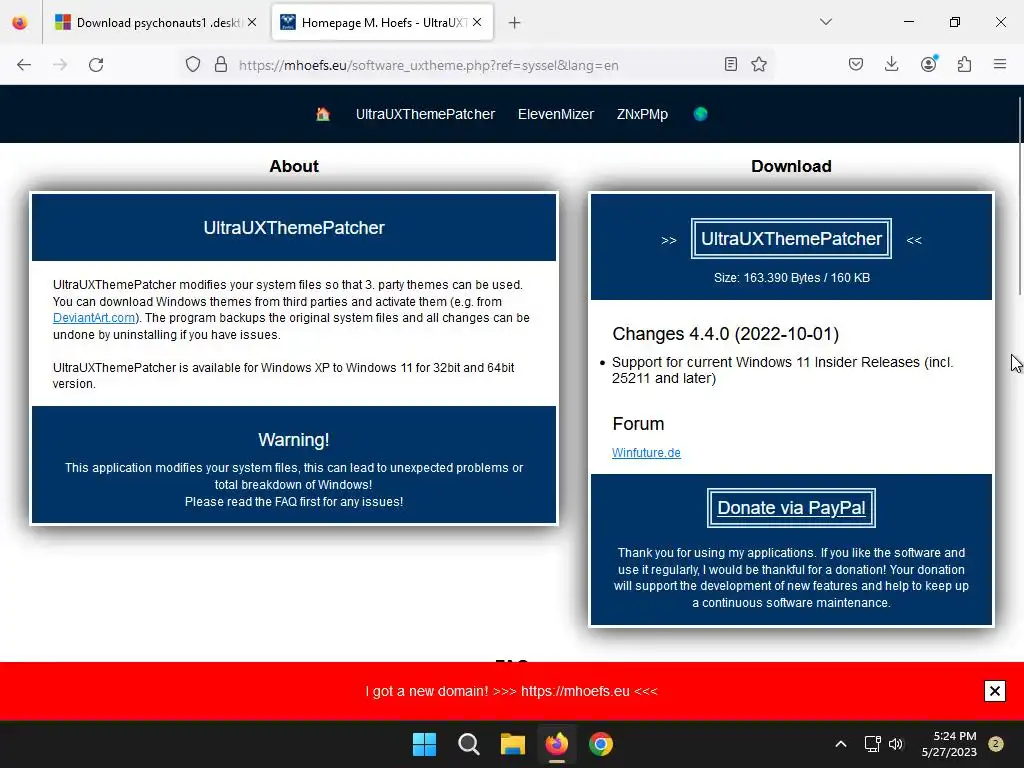
Task: Click the volume speaker tray icon
Action: click(x=896, y=744)
